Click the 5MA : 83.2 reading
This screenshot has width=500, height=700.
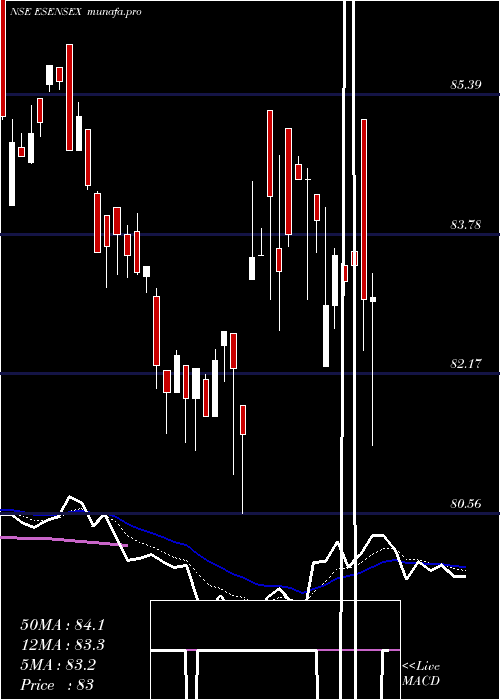click(x=58, y=665)
